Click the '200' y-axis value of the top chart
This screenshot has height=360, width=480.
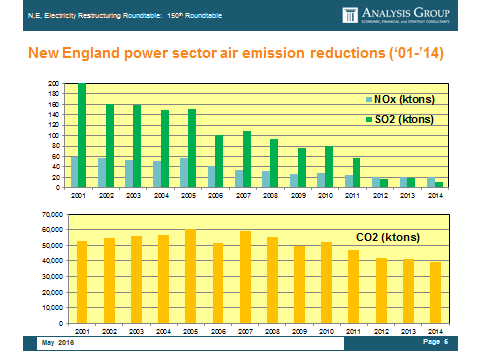(x=54, y=84)
